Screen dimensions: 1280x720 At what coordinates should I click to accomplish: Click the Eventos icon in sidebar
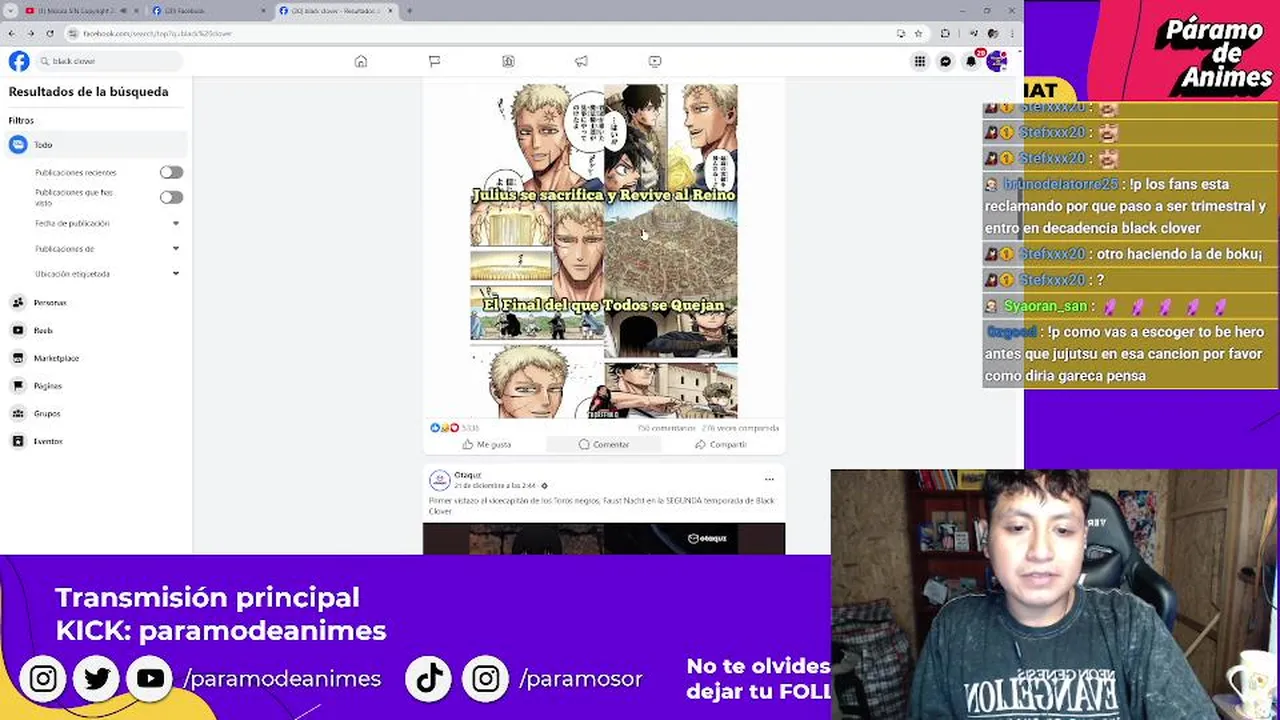pyautogui.click(x=18, y=441)
